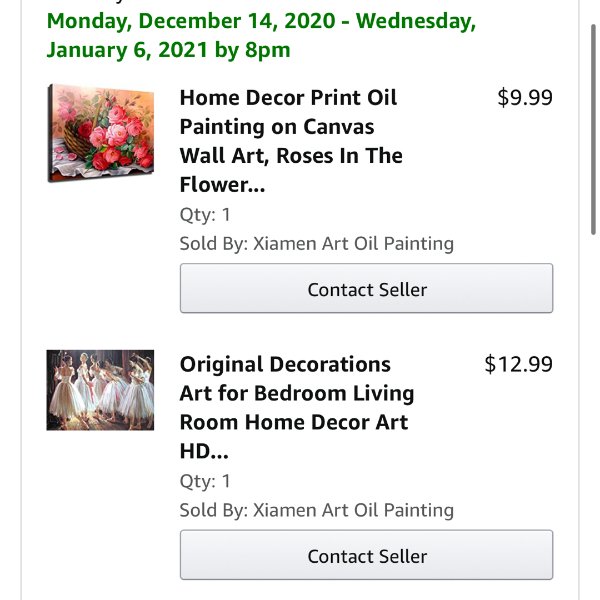Image resolution: width=600 pixels, height=600 pixels.
Task: Click Room Home Decor Art title line
Action: (x=294, y=422)
